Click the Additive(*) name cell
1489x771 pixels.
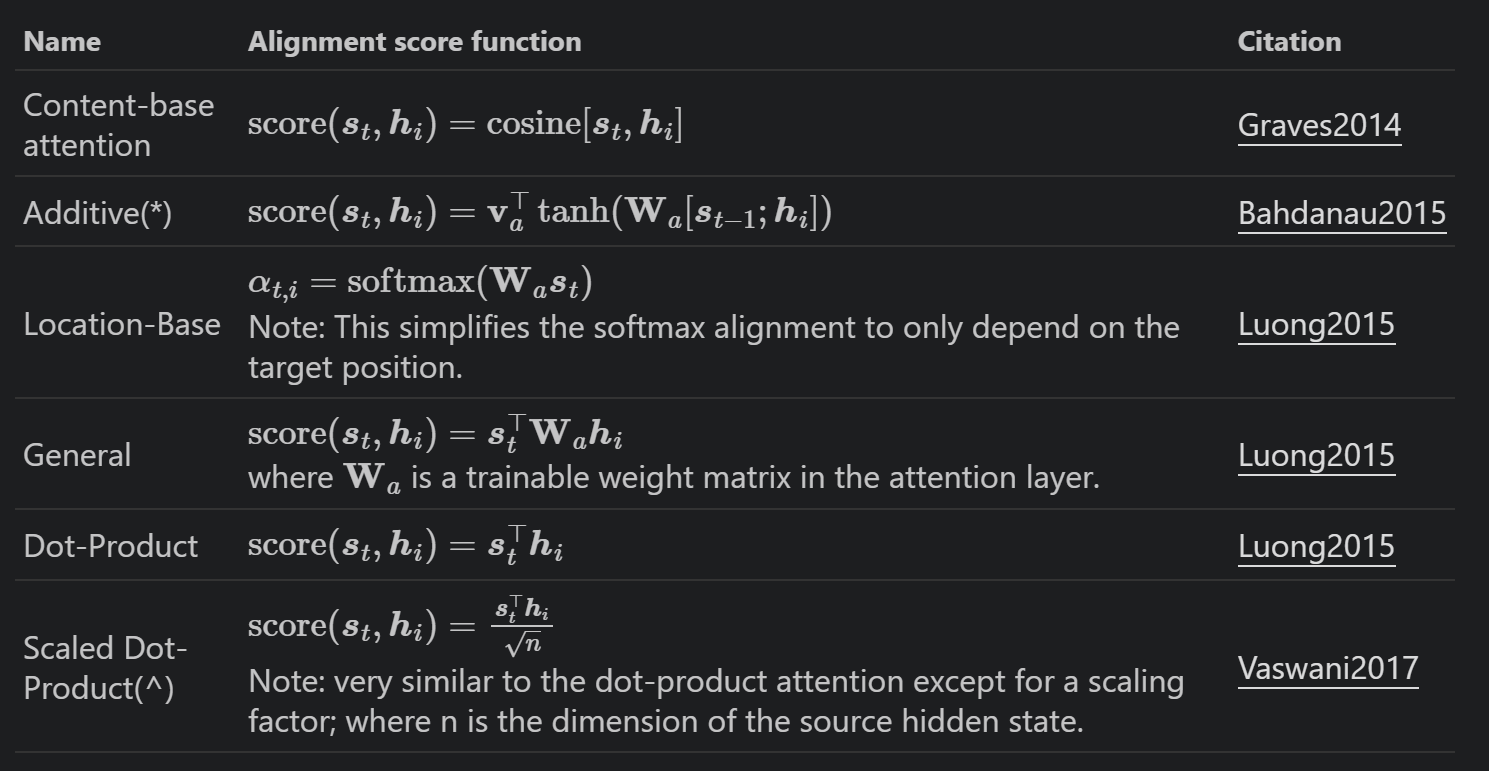pos(98,214)
